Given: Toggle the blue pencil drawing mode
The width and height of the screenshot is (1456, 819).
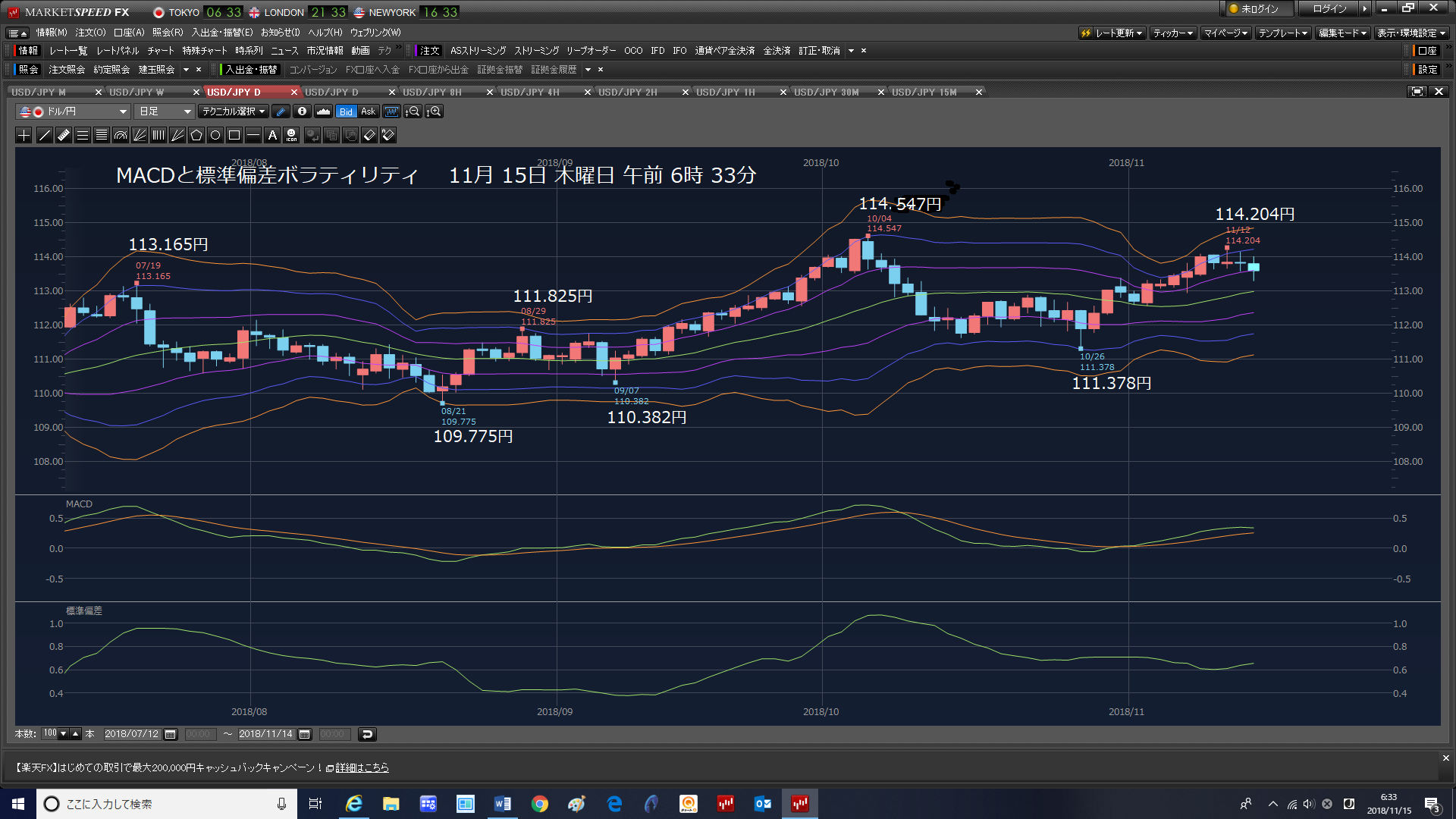Looking at the screenshot, I should [x=281, y=111].
